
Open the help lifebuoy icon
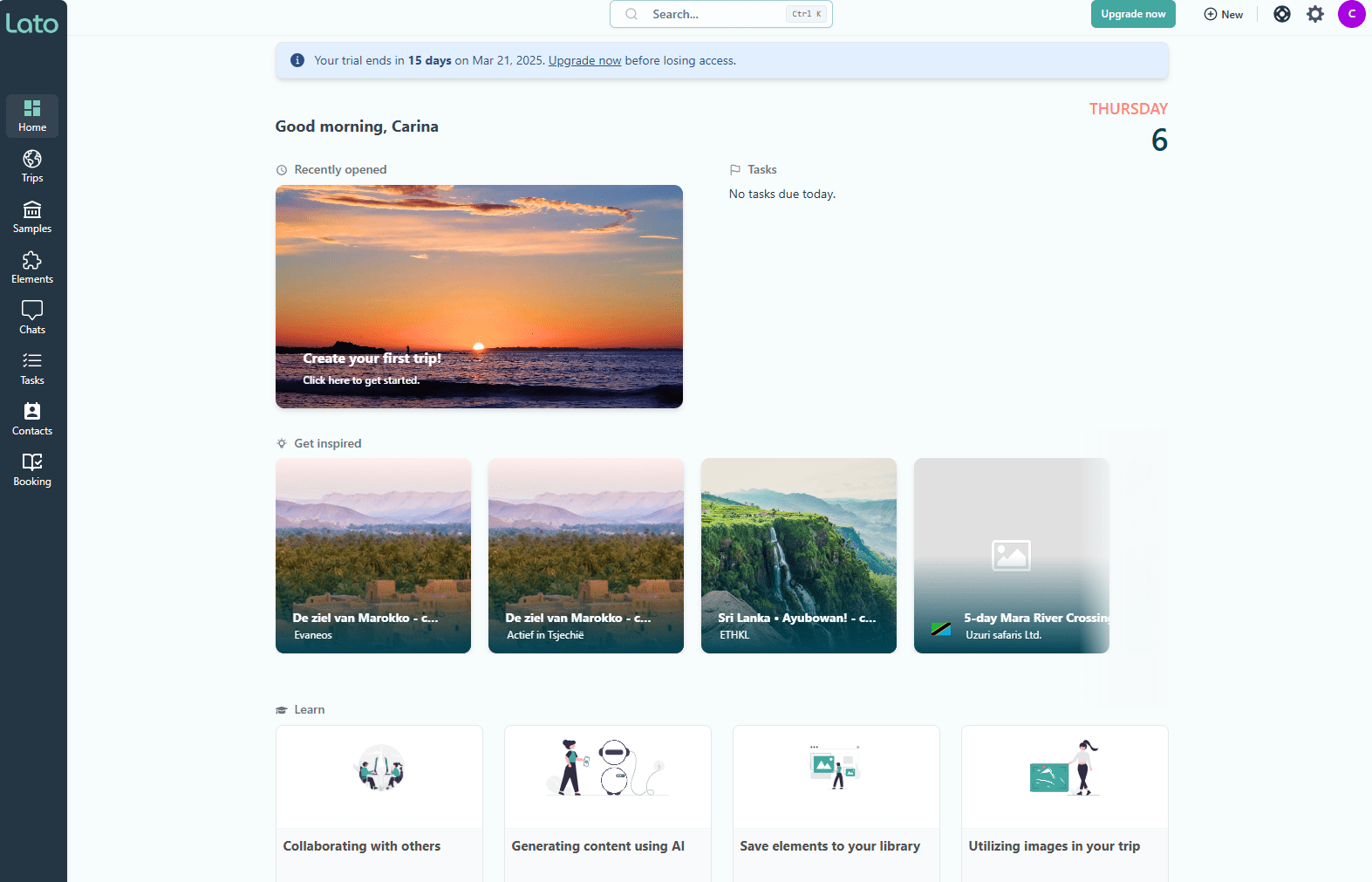coord(1281,14)
